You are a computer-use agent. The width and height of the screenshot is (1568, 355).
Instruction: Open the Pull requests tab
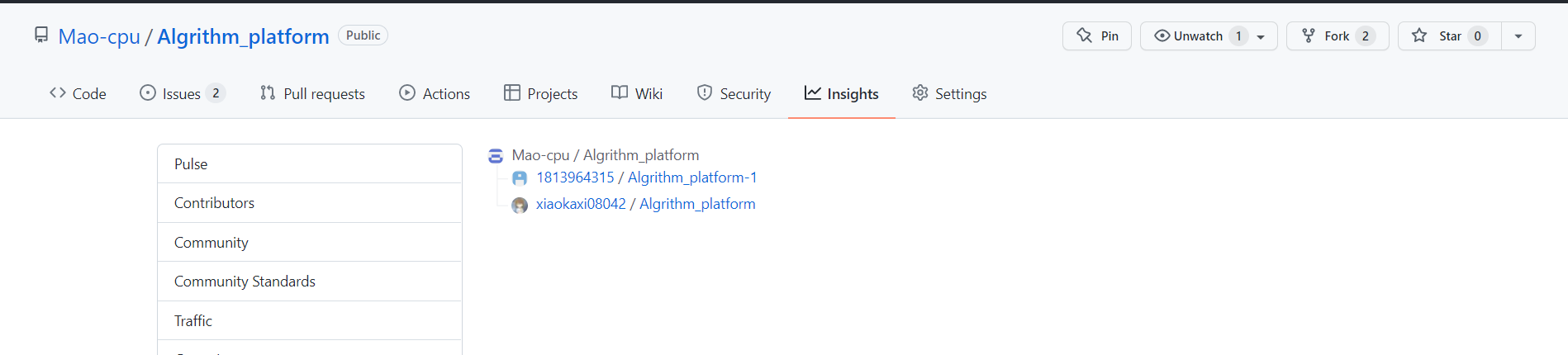[312, 93]
